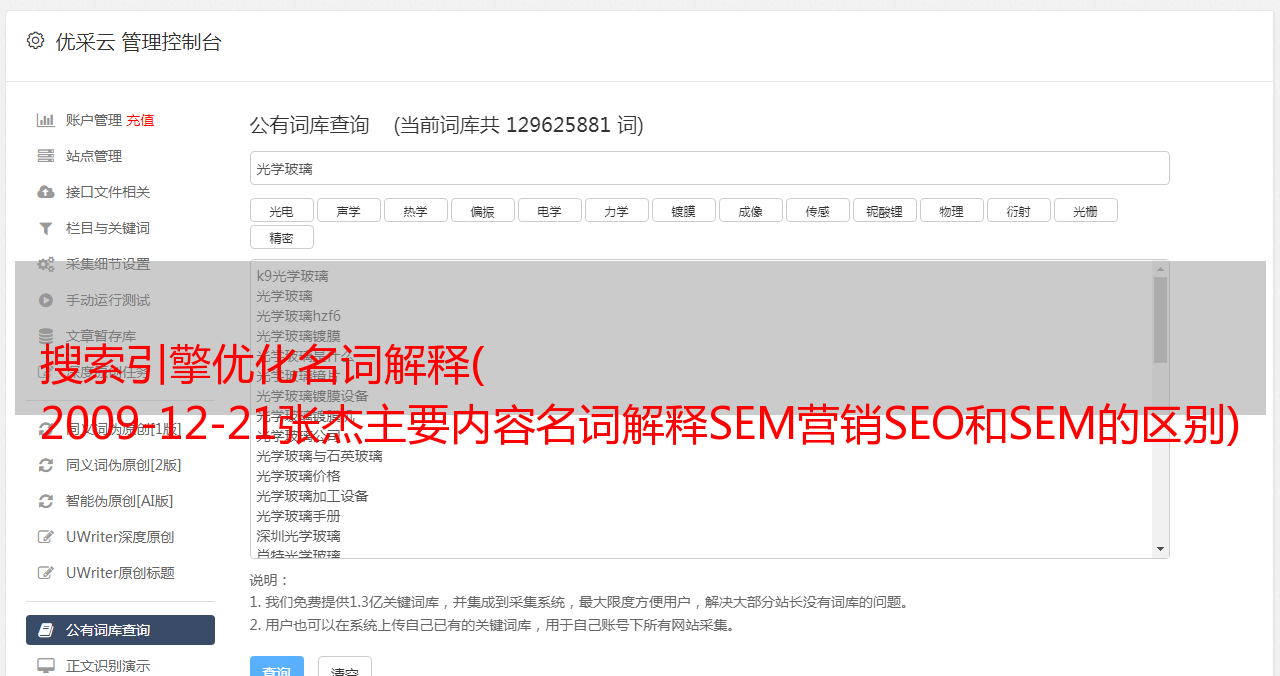Open the 账户管理 bar chart icon
The image size is (1280, 676).
46,120
